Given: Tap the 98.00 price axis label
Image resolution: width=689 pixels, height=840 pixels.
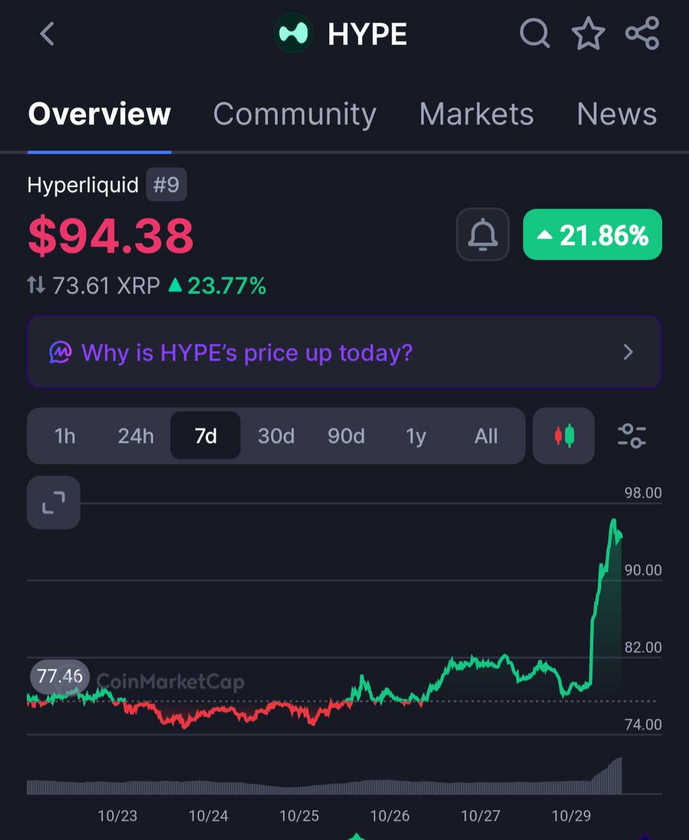Looking at the screenshot, I should [x=643, y=493].
